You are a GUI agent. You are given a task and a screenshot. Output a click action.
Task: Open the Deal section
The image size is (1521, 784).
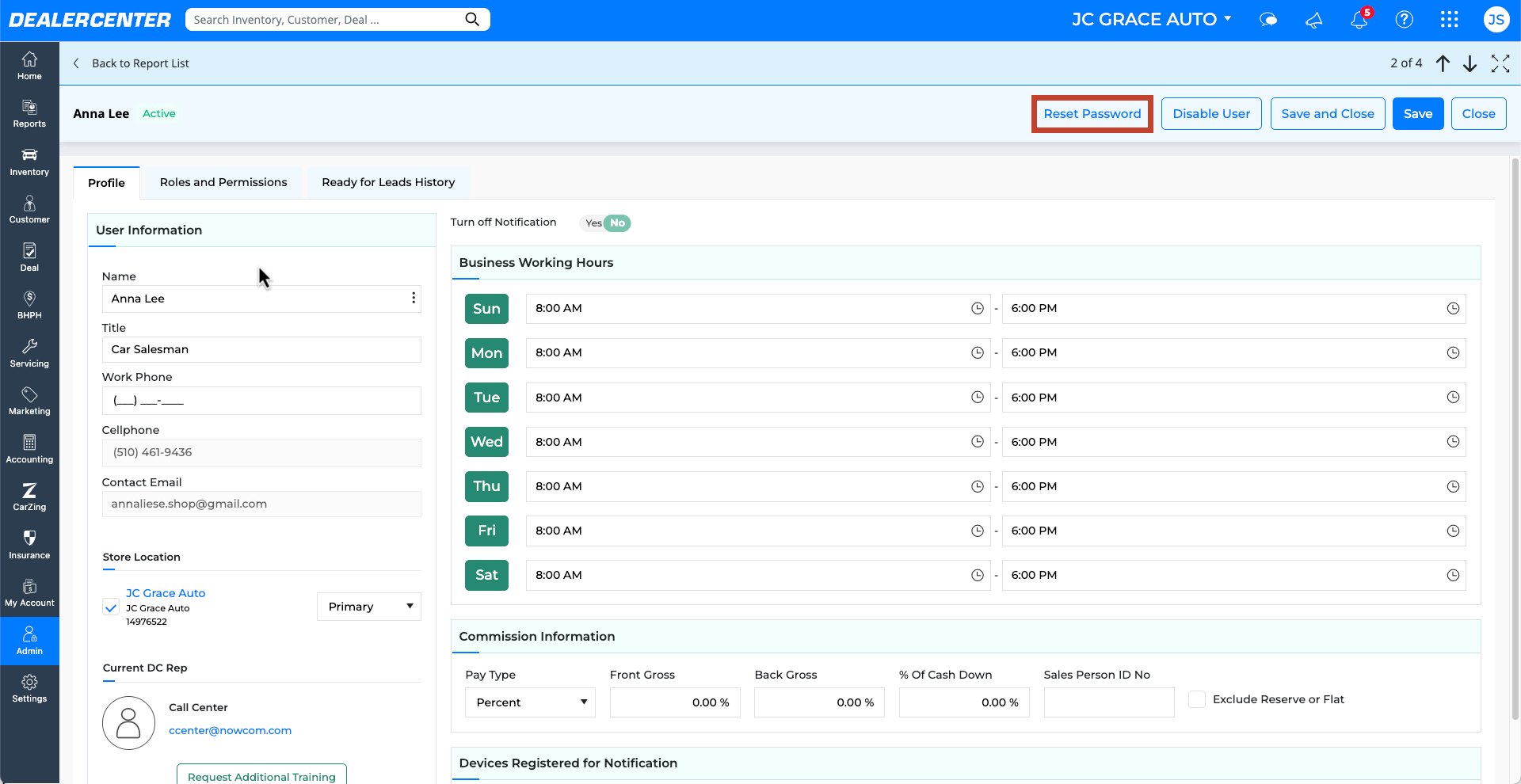(x=29, y=257)
